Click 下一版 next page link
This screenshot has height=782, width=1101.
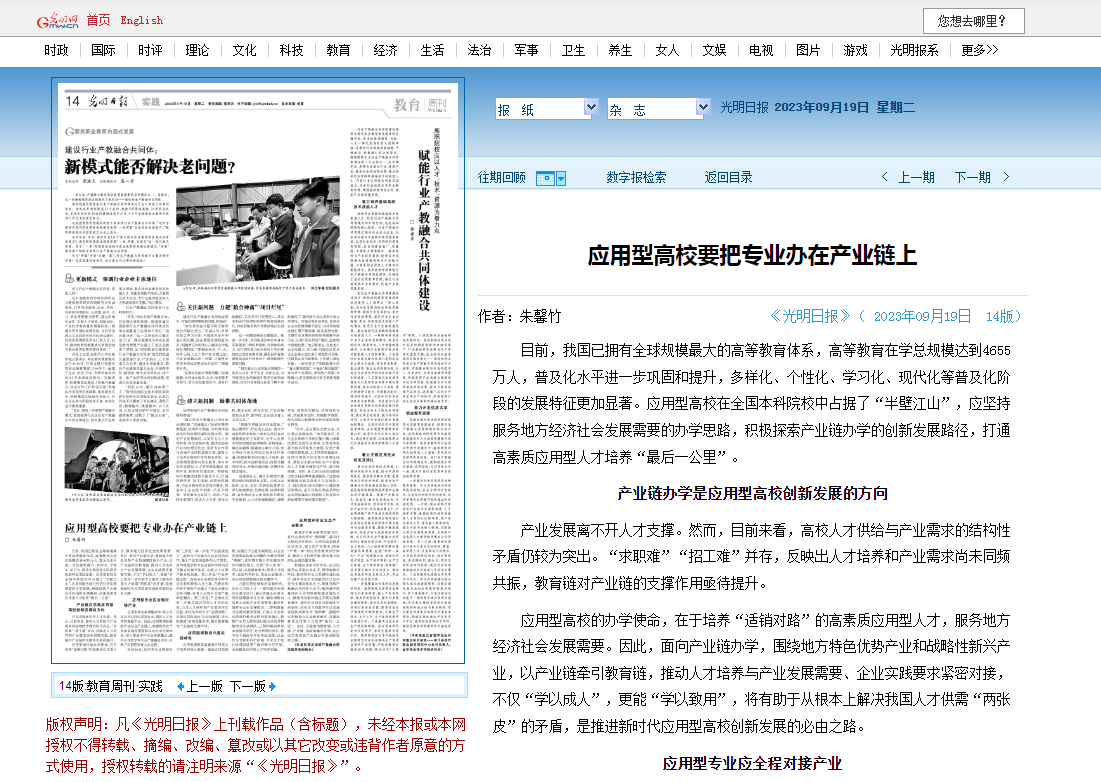248,687
